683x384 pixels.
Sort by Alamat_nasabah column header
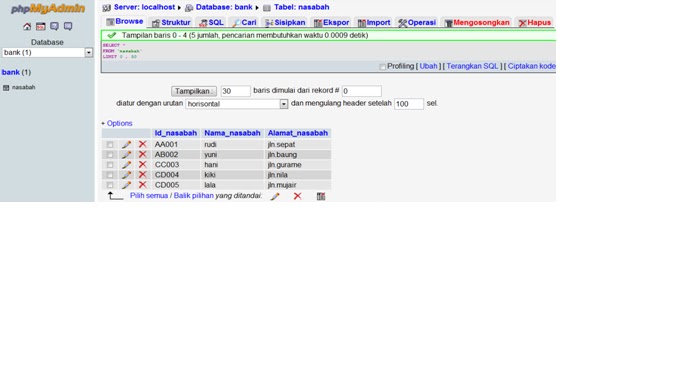pos(298,133)
